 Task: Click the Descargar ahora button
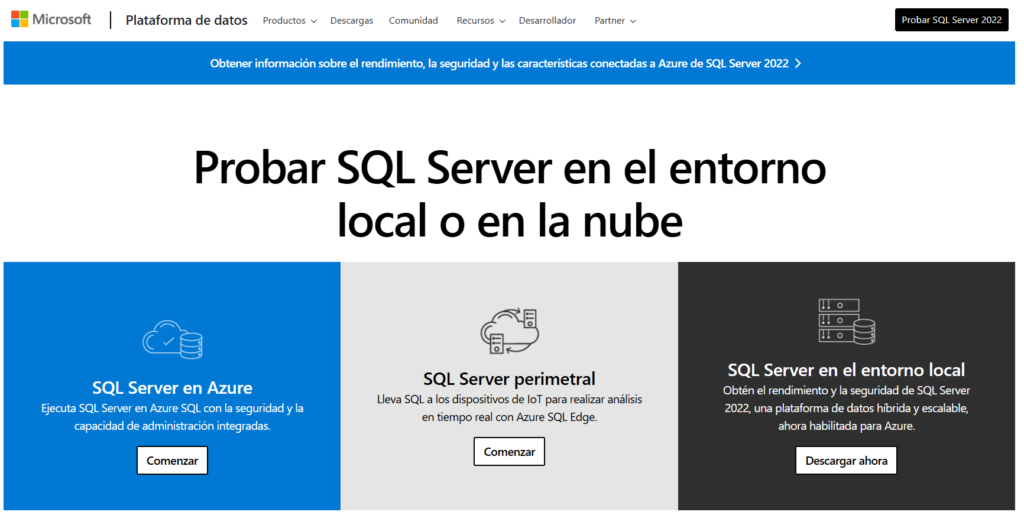coord(846,461)
